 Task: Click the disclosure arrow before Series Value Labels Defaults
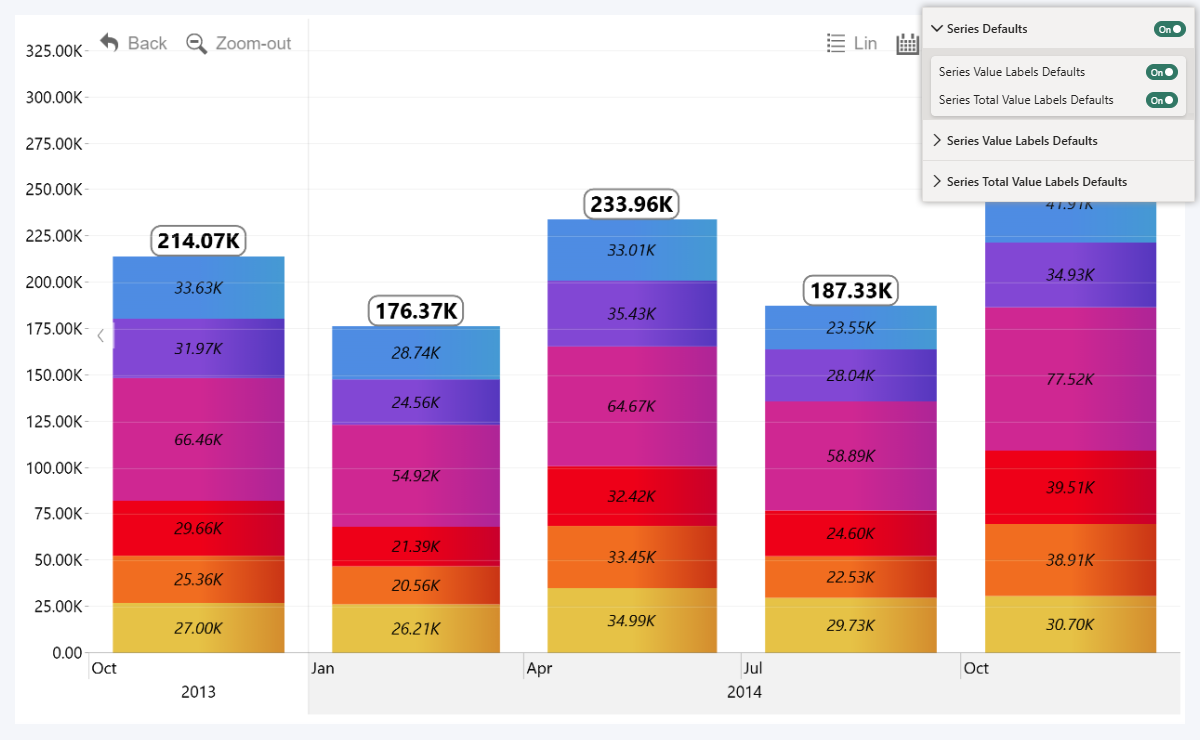(x=937, y=140)
